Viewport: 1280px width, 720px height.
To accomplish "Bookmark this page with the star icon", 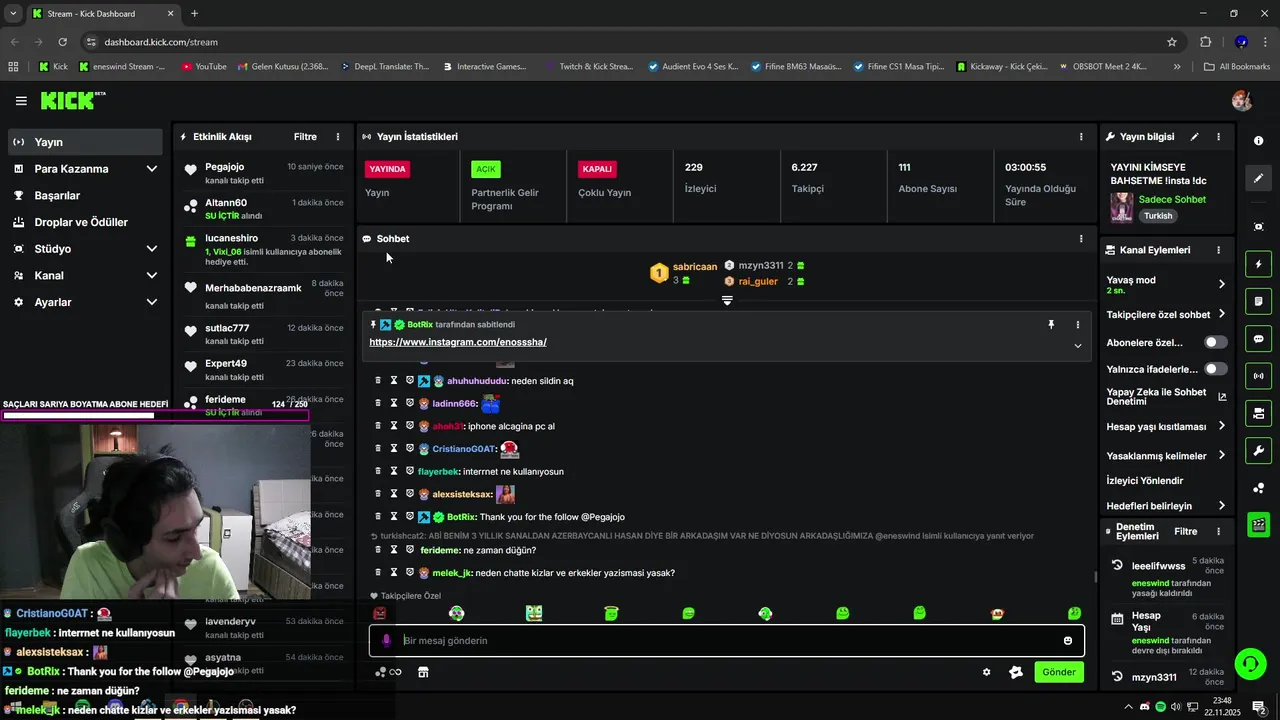I will [x=1172, y=42].
